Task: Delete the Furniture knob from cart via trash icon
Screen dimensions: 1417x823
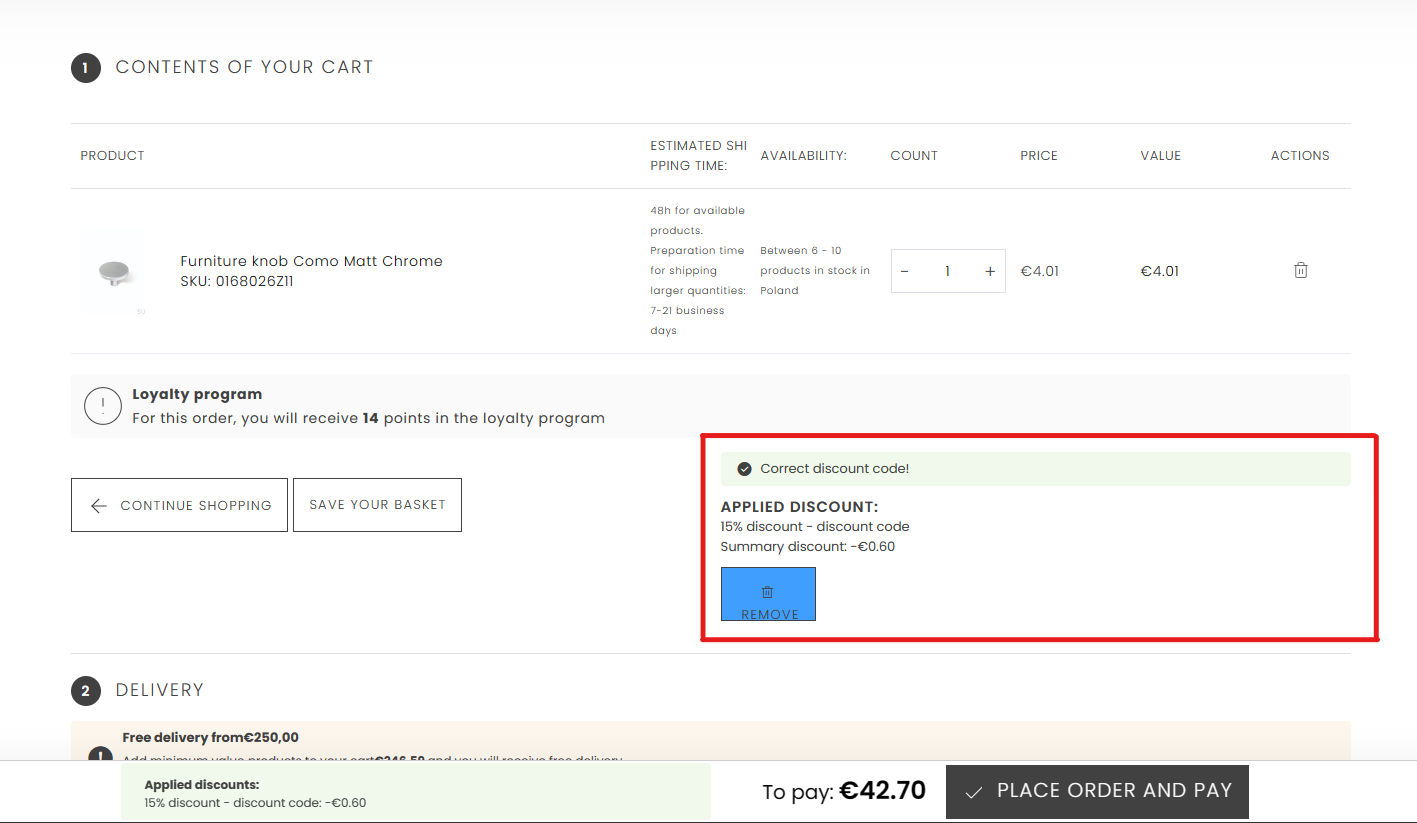Action: 1300,270
